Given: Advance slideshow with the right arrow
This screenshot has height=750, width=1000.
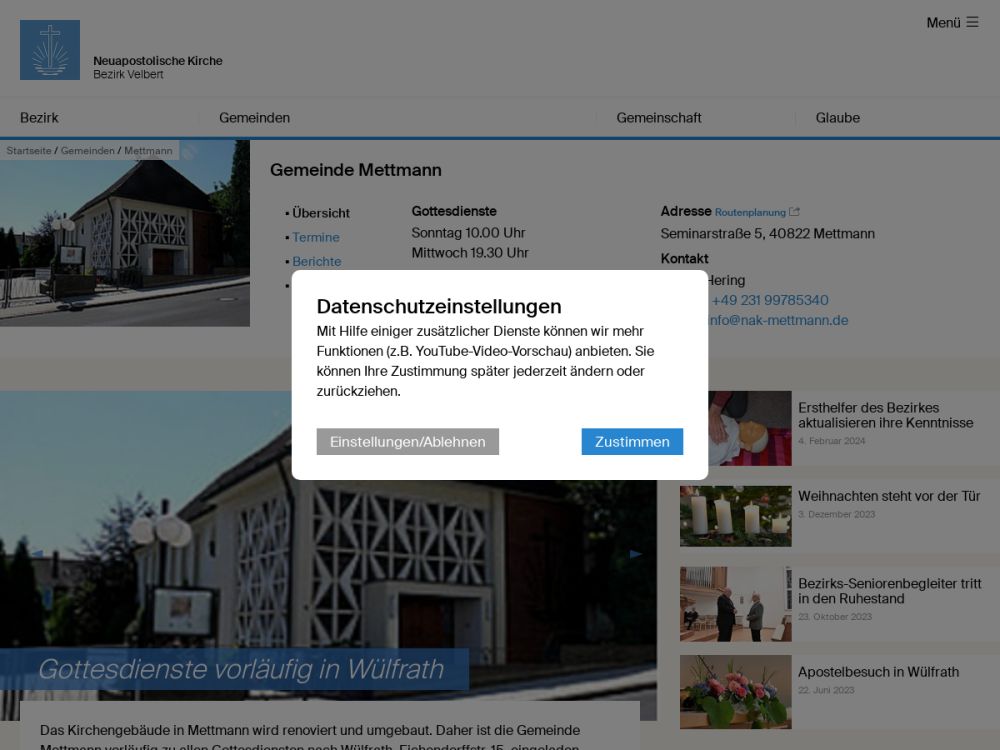Looking at the screenshot, I should point(636,554).
